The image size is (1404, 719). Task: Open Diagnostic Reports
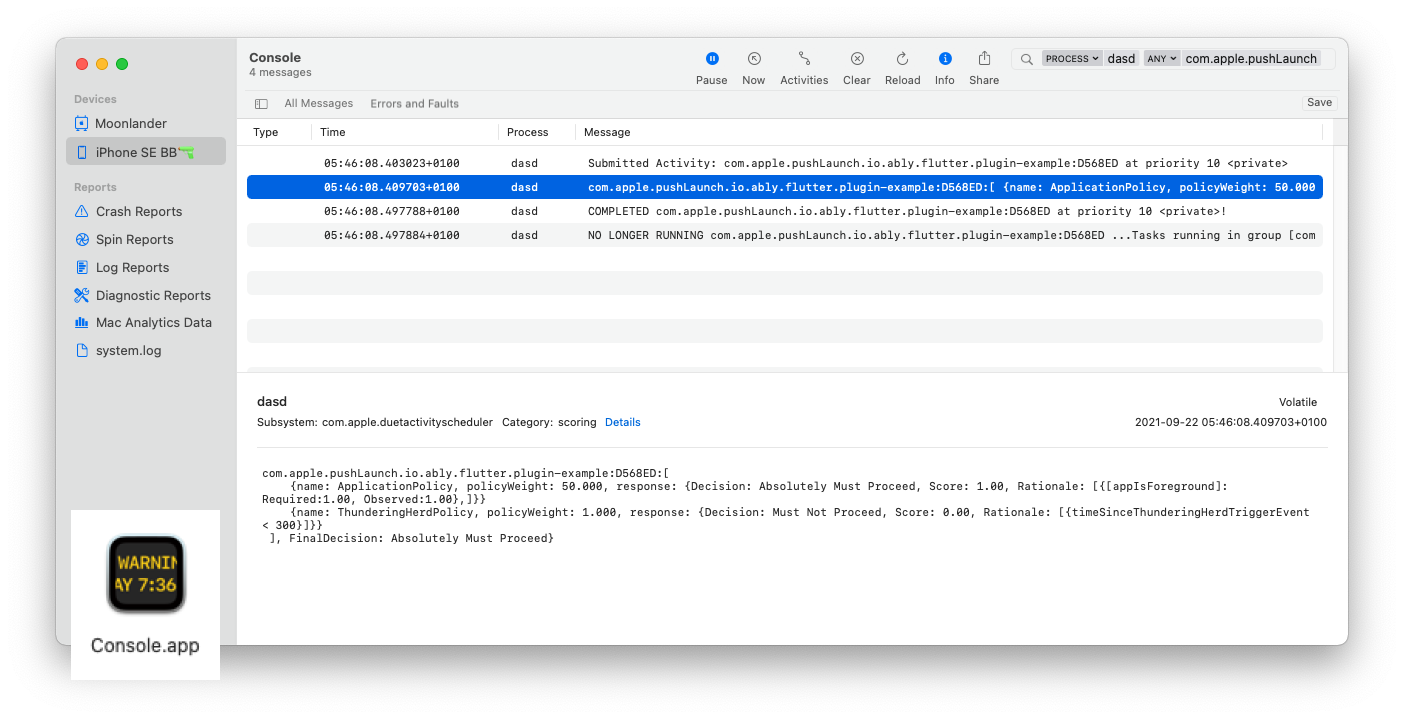click(153, 295)
